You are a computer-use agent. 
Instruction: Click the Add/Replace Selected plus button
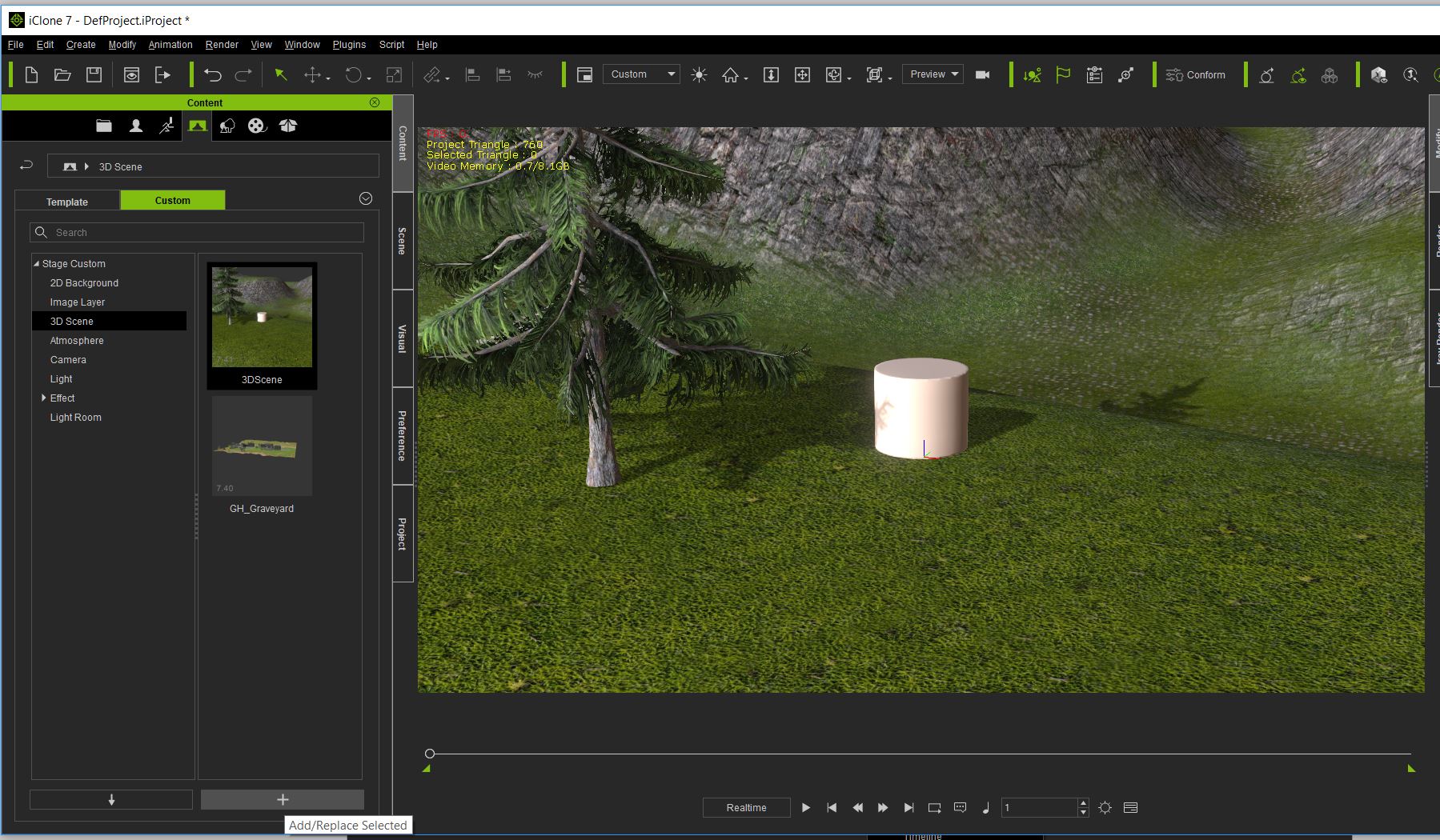point(283,799)
